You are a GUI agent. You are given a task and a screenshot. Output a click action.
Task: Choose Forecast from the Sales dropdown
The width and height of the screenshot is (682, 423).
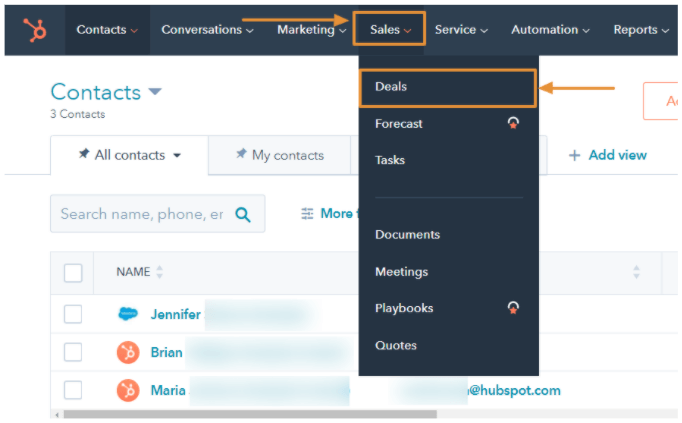click(398, 124)
